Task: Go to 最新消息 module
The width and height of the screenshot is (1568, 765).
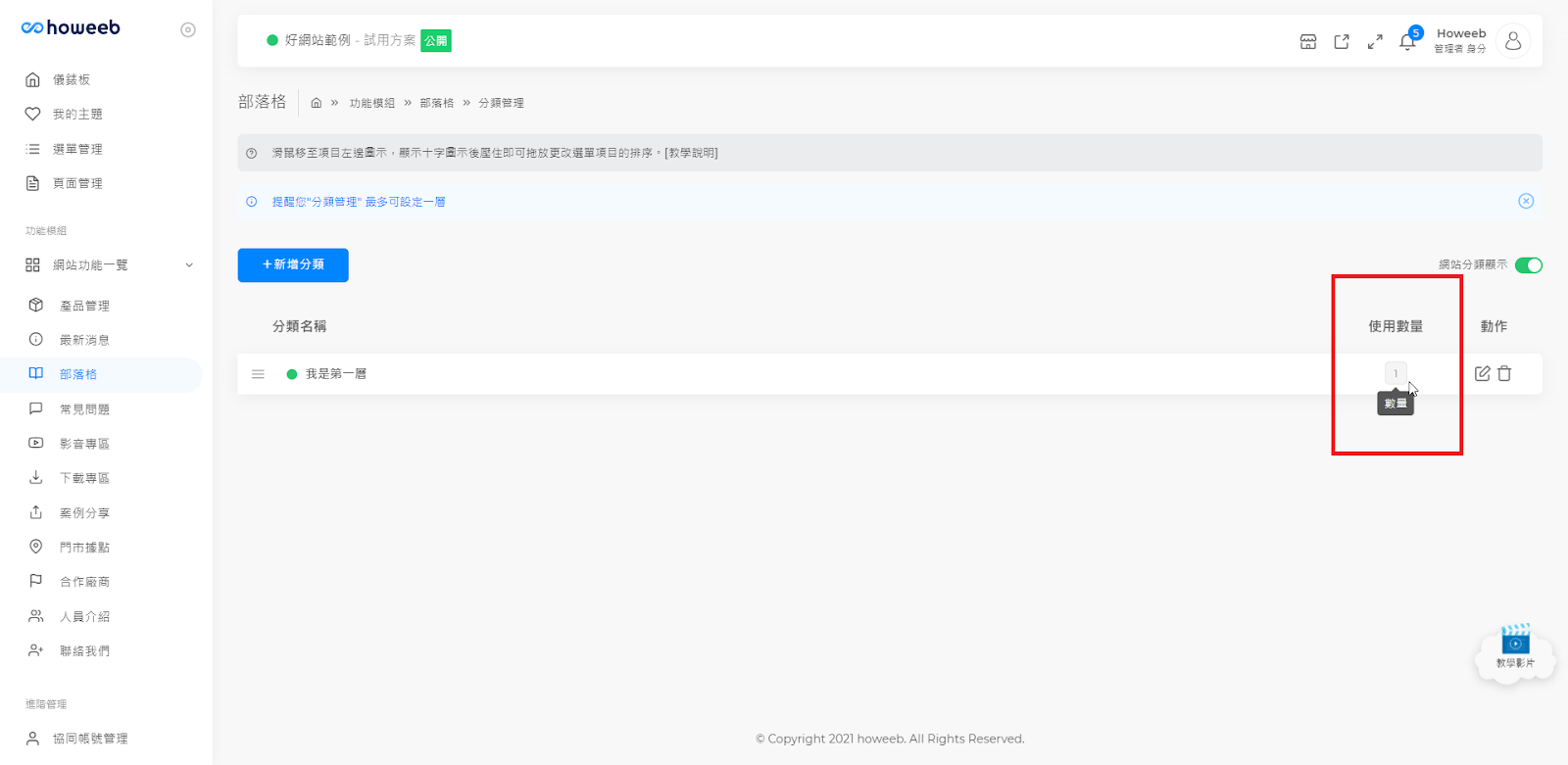Action: 84,340
